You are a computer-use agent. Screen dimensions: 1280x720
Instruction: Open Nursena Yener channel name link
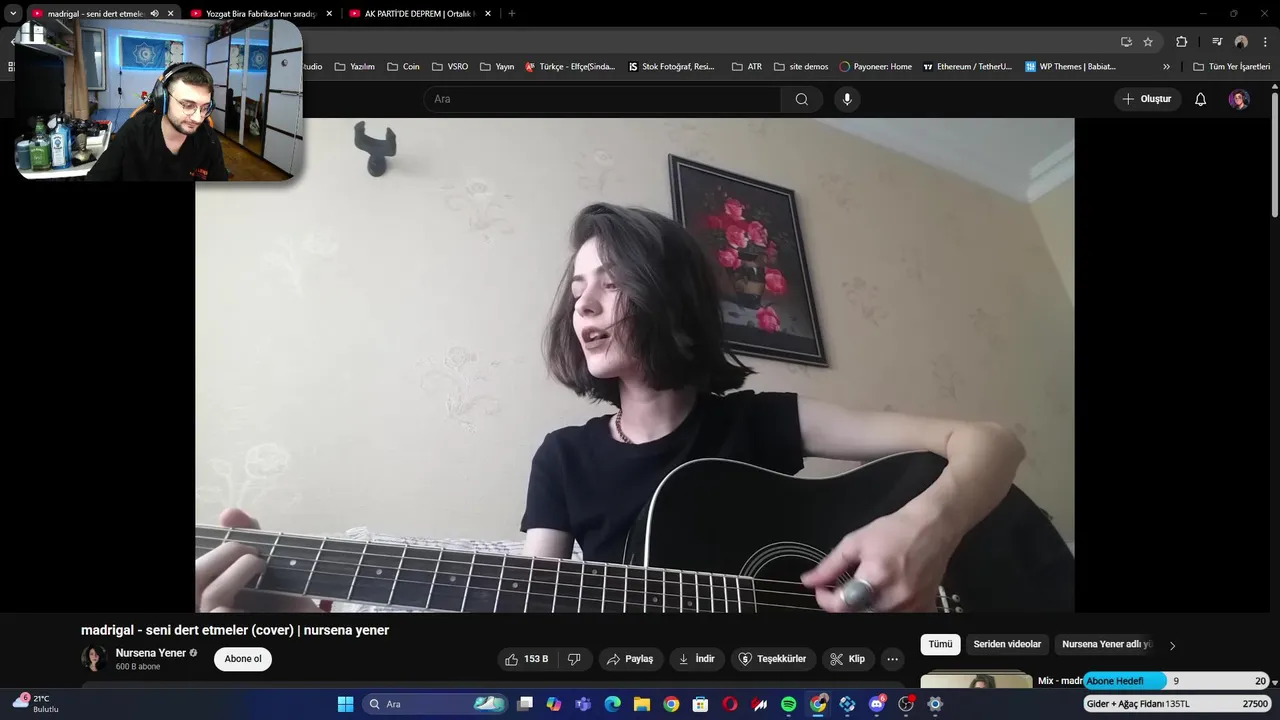(x=151, y=653)
